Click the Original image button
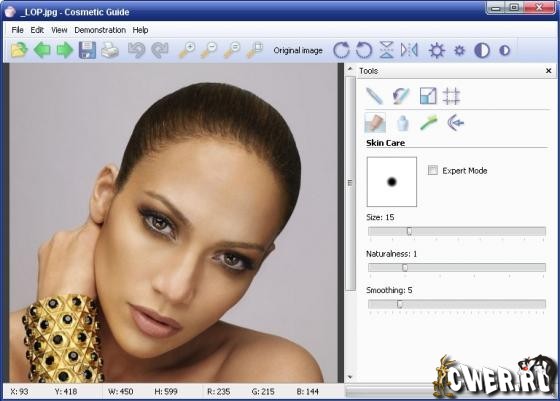560x401 pixels. coord(298,50)
